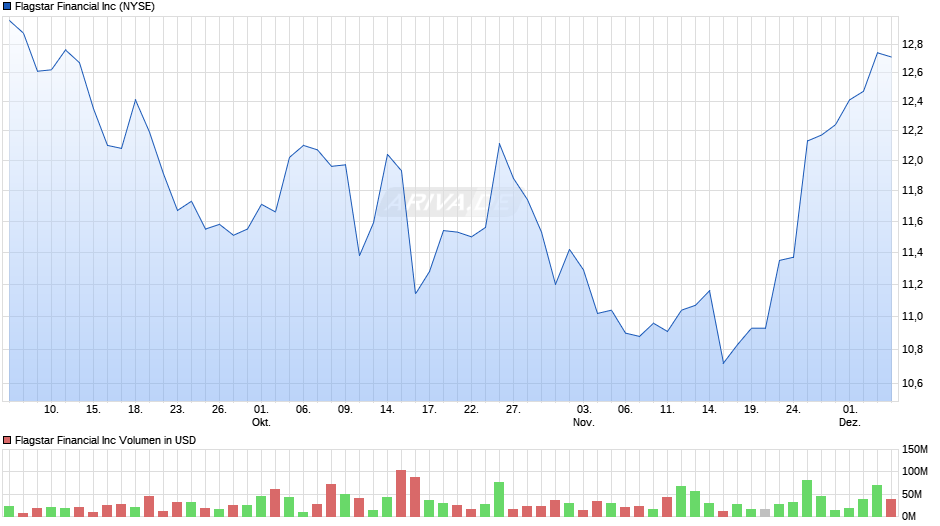The width and height of the screenshot is (940, 526).
Task: Click the "26." date label
Action: tap(219, 409)
